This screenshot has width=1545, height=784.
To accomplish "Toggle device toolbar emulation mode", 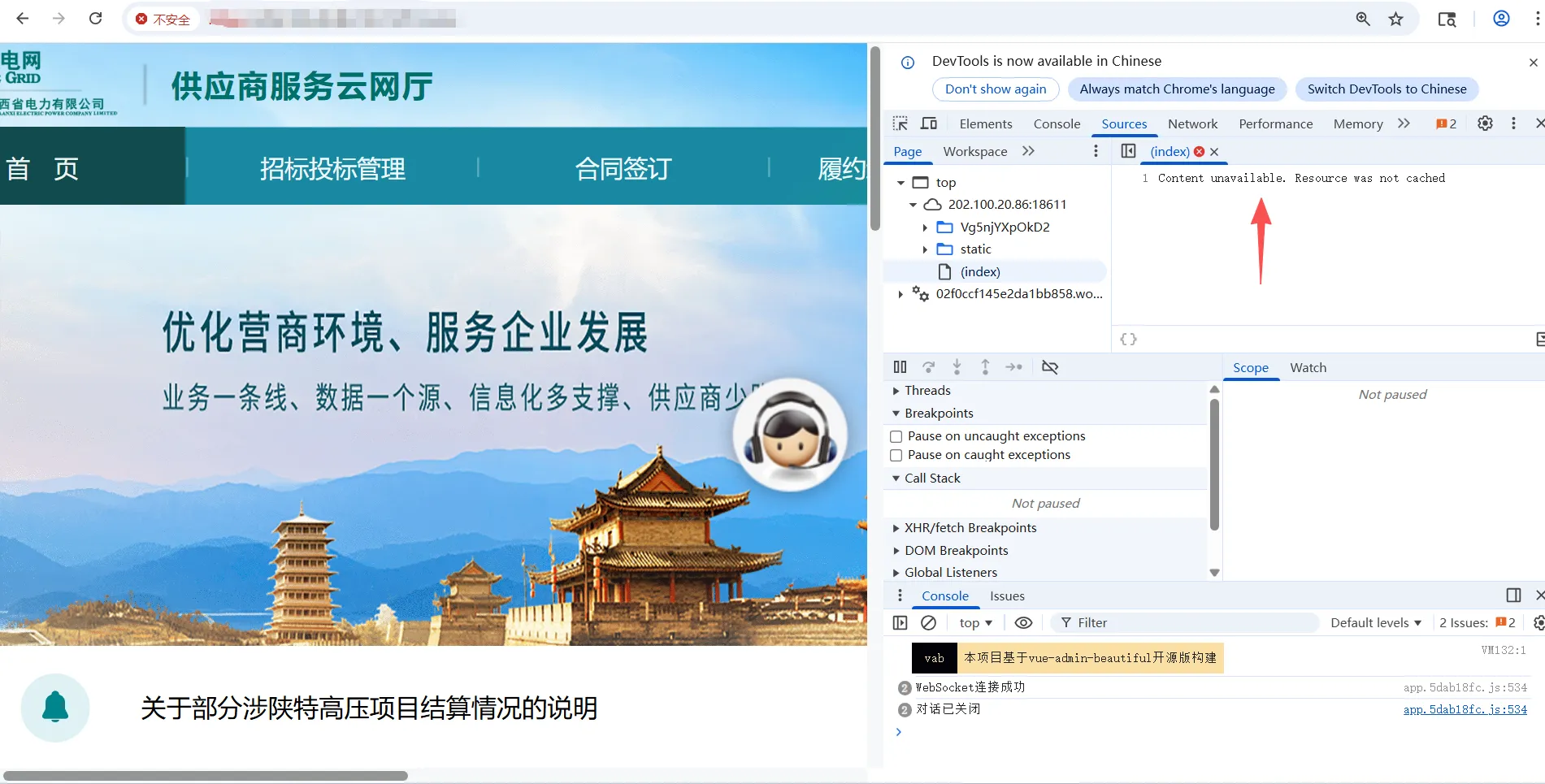I will click(928, 123).
